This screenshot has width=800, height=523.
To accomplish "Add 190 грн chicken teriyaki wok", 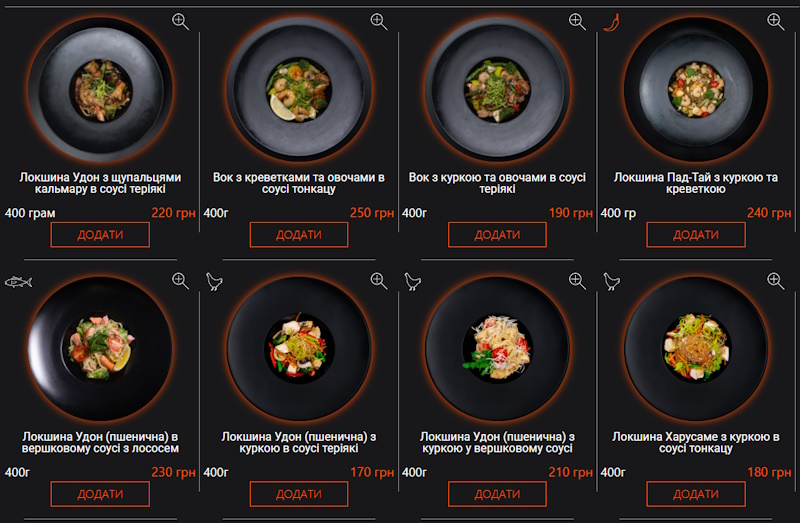I will click(497, 235).
